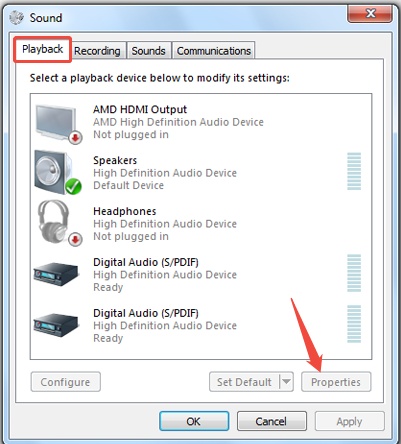This screenshot has width=401, height=444.
Task: Select the Speakers device icon
Action: coord(58,172)
